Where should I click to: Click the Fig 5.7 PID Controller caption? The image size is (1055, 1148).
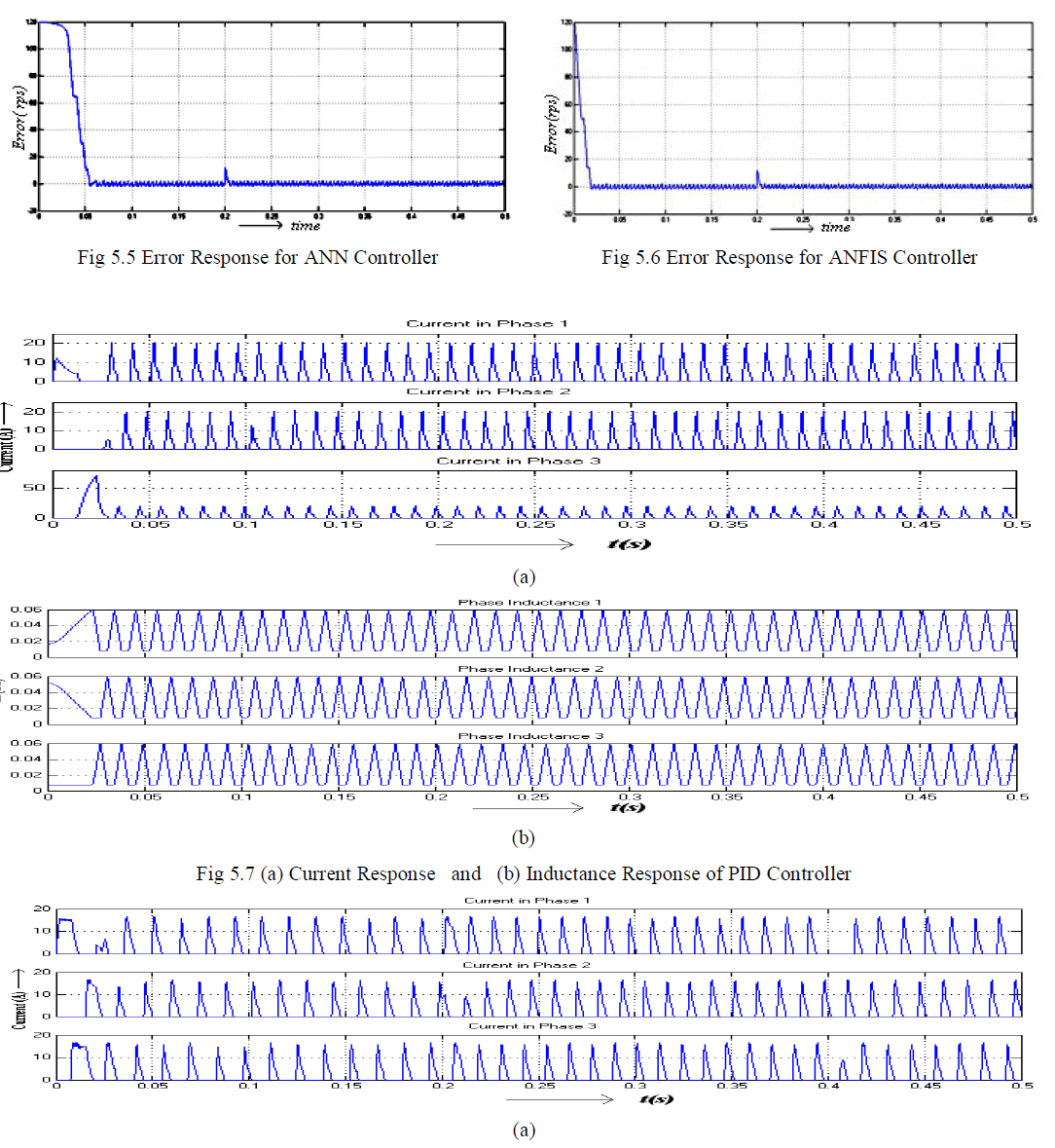(x=524, y=873)
